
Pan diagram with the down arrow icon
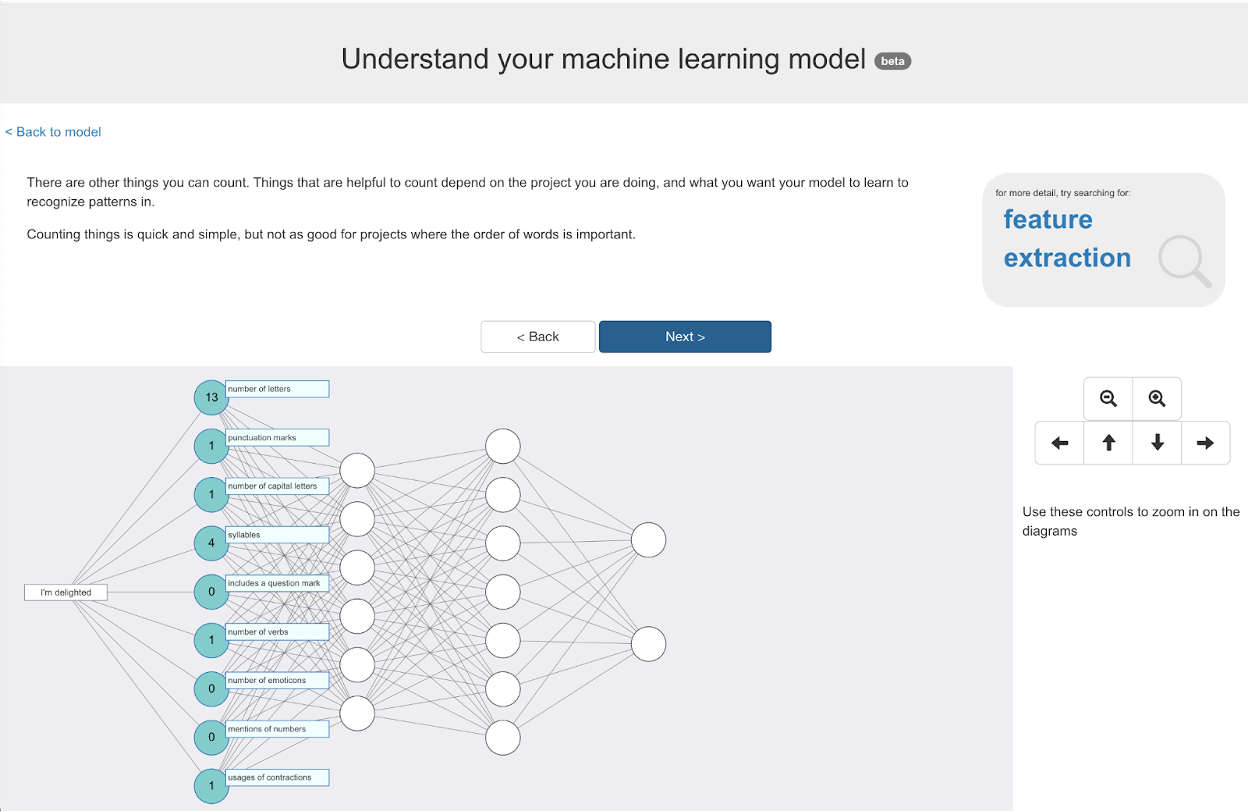pos(1157,443)
